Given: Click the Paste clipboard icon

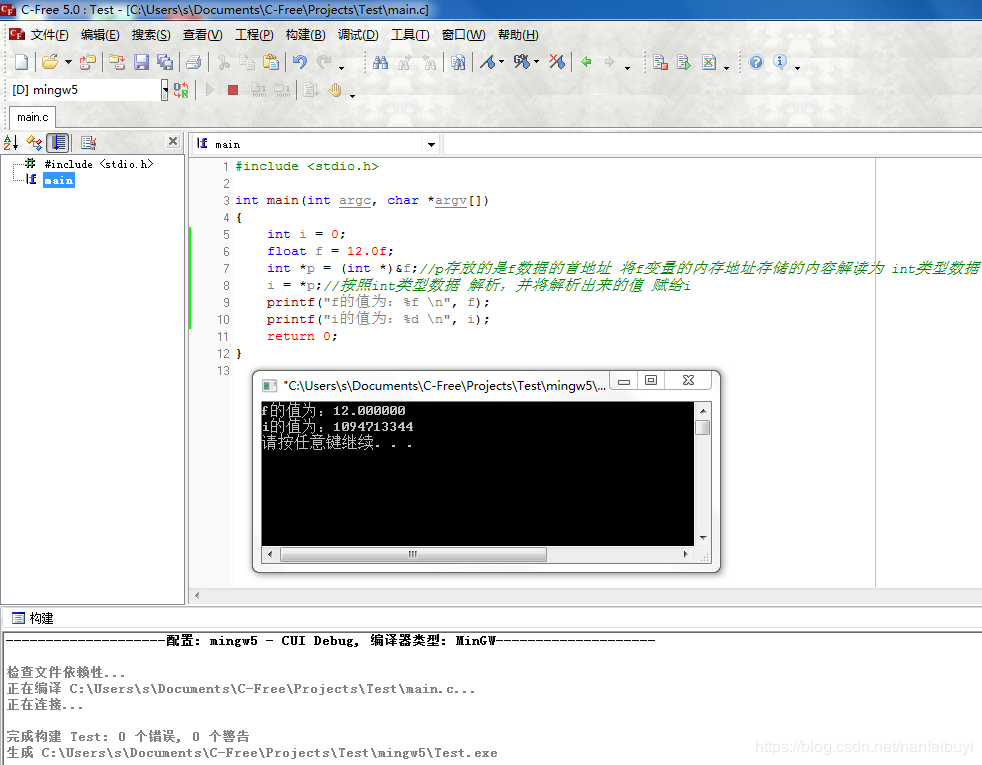Looking at the screenshot, I should tap(270, 62).
